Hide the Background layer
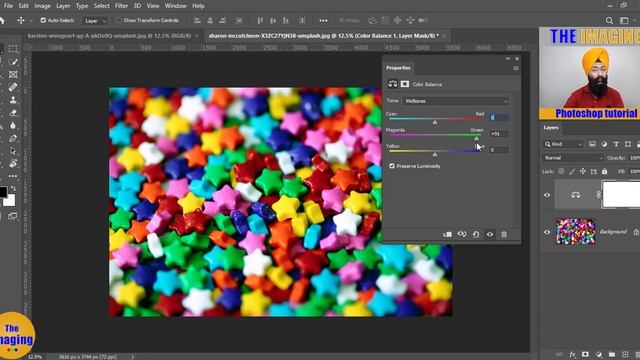Screen dimensions: 640x360 pyautogui.click(x=547, y=232)
